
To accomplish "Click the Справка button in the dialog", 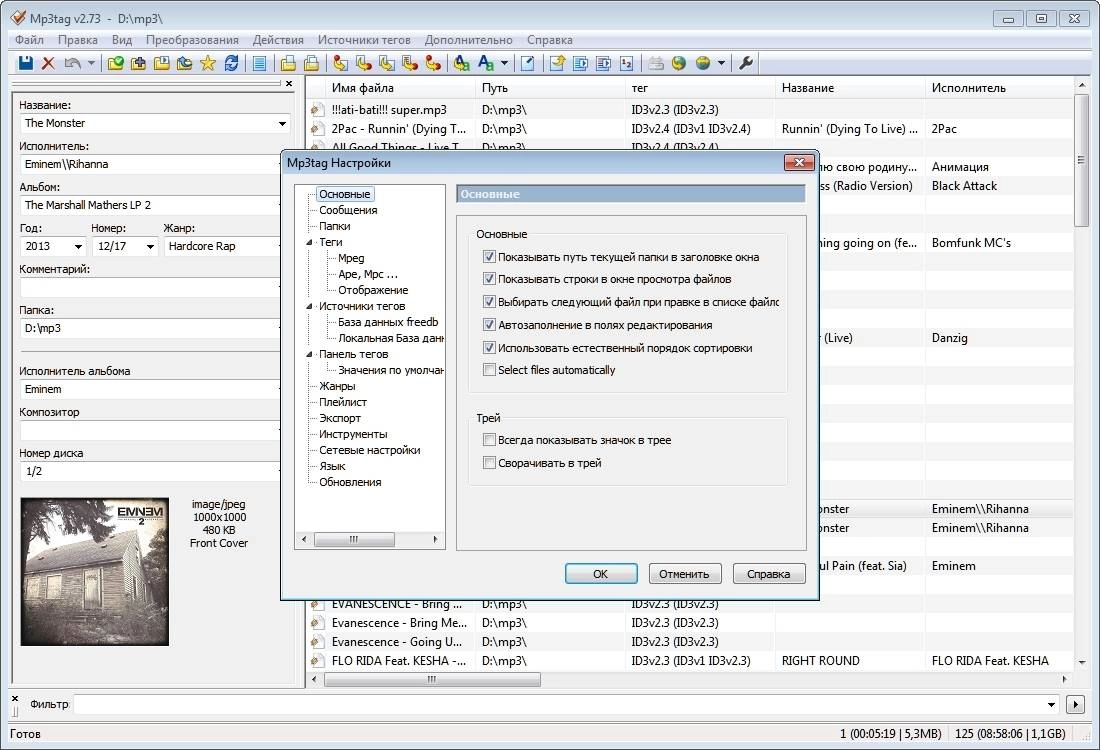I will 769,574.
